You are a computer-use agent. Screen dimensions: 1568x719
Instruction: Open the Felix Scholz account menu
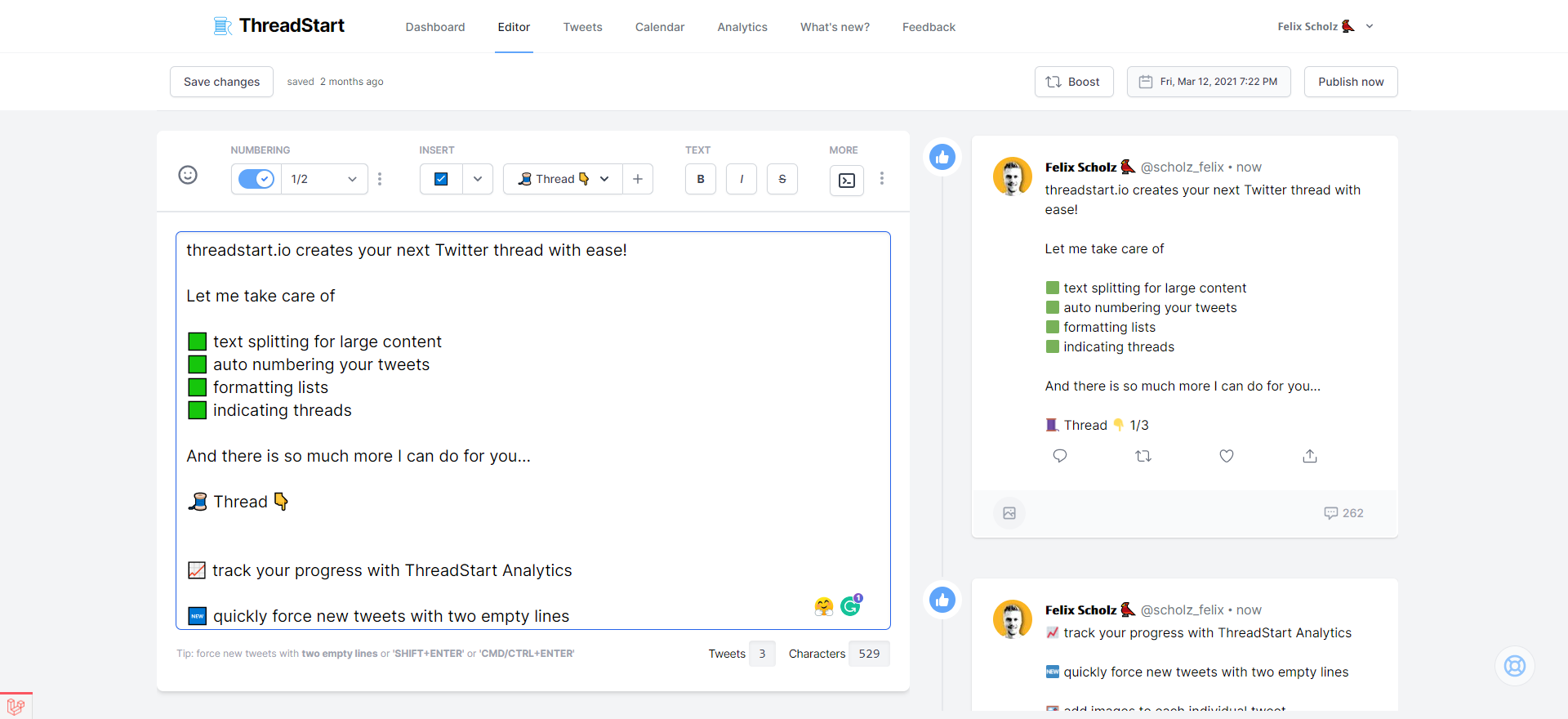click(x=1325, y=26)
